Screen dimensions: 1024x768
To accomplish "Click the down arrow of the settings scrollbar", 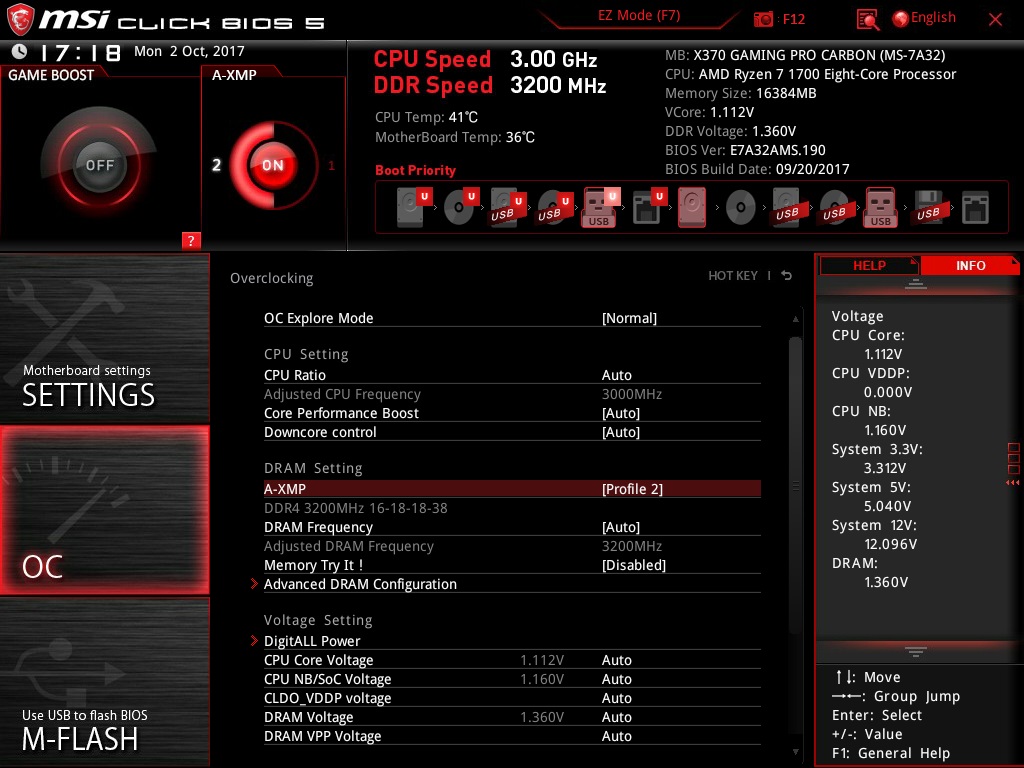I will (795, 752).
